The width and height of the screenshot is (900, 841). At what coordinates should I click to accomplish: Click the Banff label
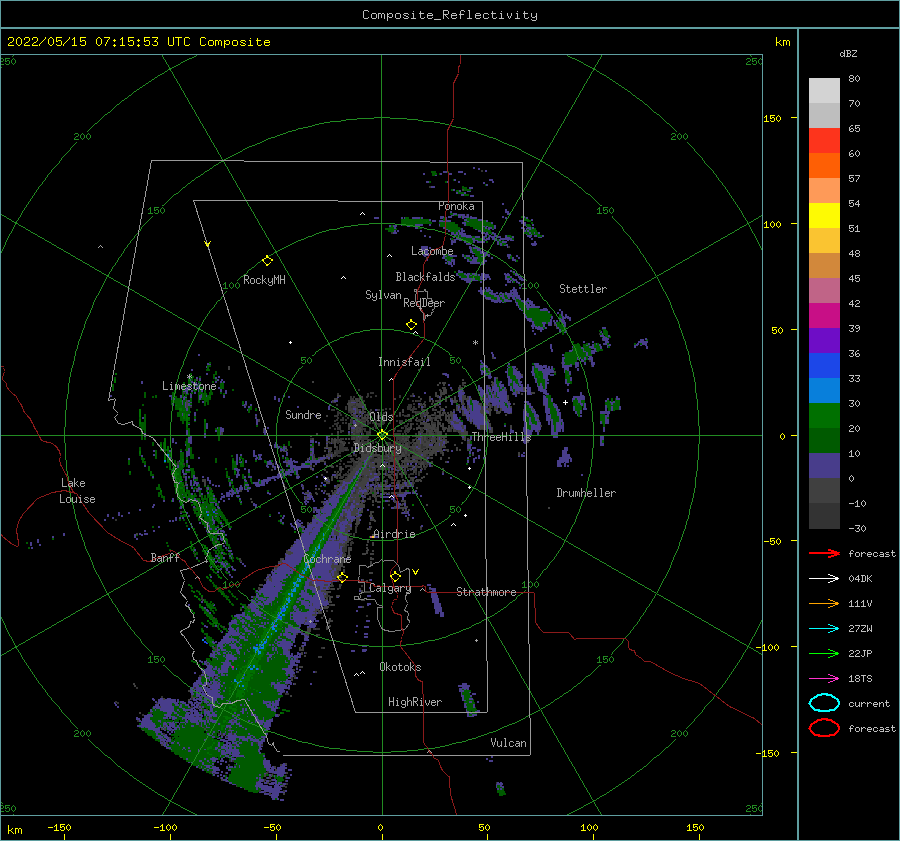[165, 557]
